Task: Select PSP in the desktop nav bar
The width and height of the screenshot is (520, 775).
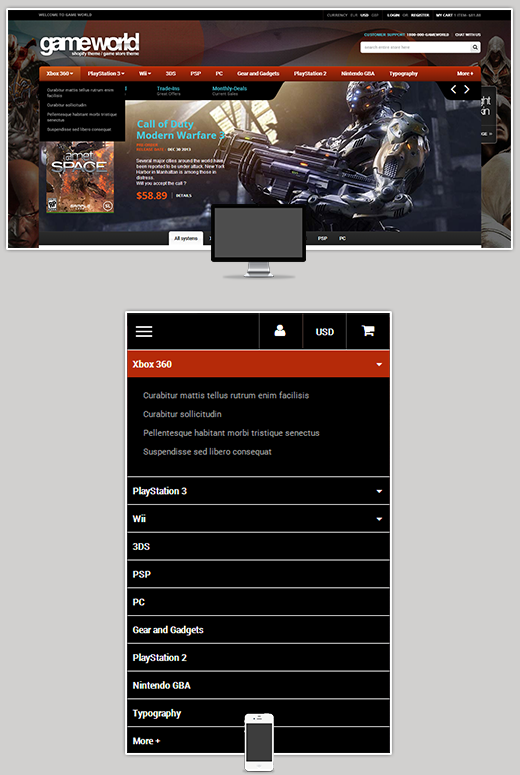Action: [x=196, y=74]
